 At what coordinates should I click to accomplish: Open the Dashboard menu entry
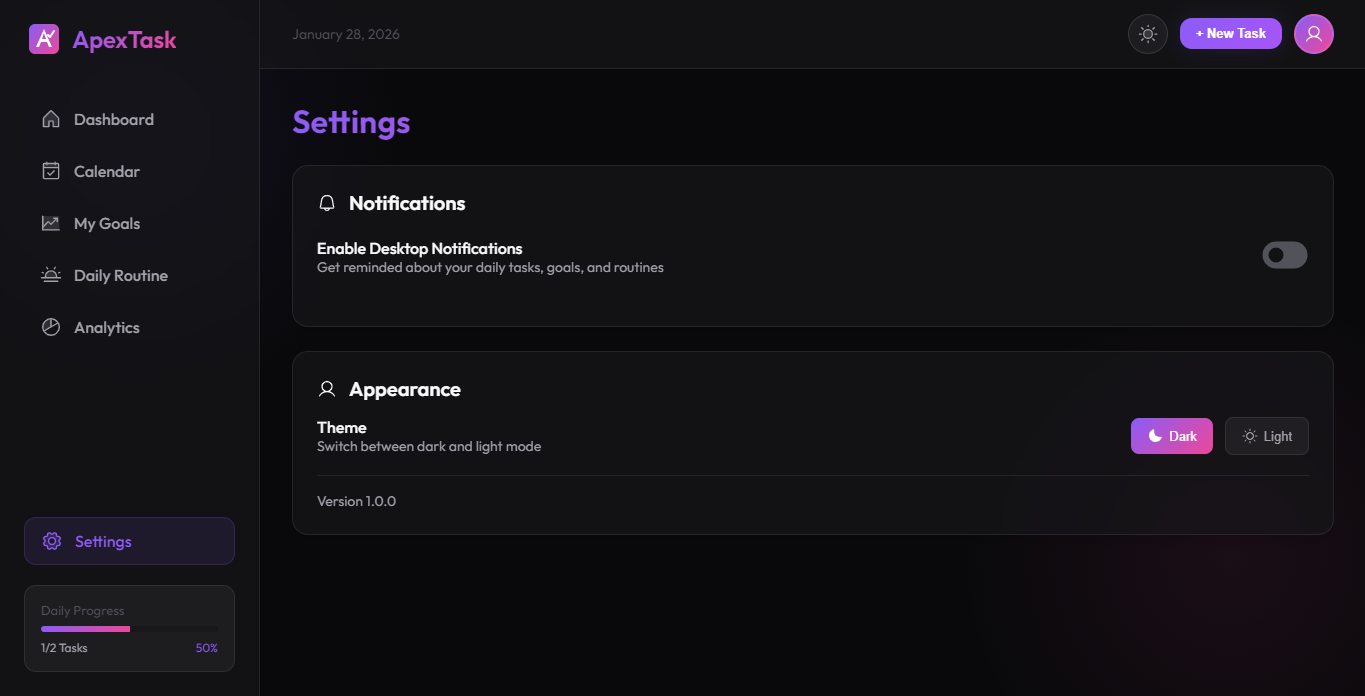coord(113,118)
